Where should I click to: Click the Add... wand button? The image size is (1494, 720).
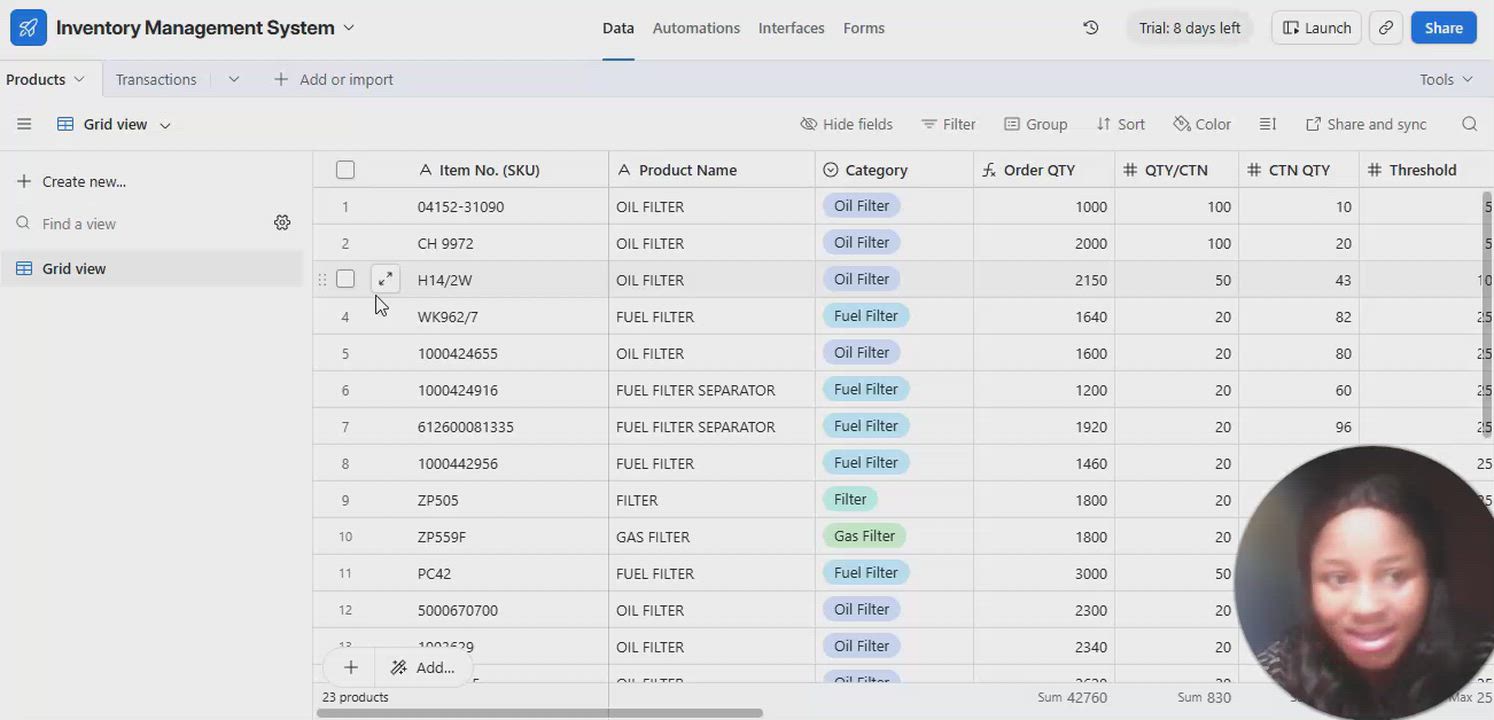[x=423, y=667]
